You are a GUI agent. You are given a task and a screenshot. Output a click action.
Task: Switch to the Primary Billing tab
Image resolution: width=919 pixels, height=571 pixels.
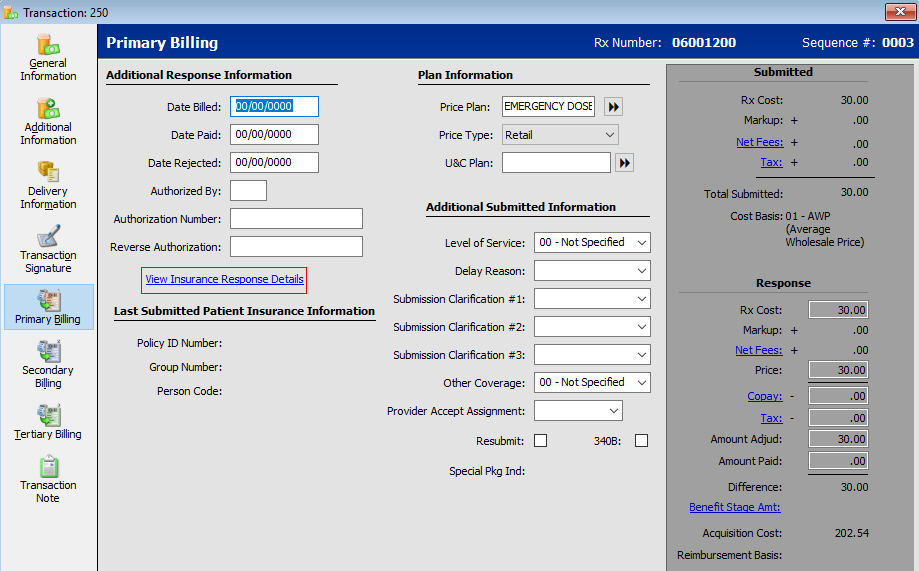[x=48, y=307]
